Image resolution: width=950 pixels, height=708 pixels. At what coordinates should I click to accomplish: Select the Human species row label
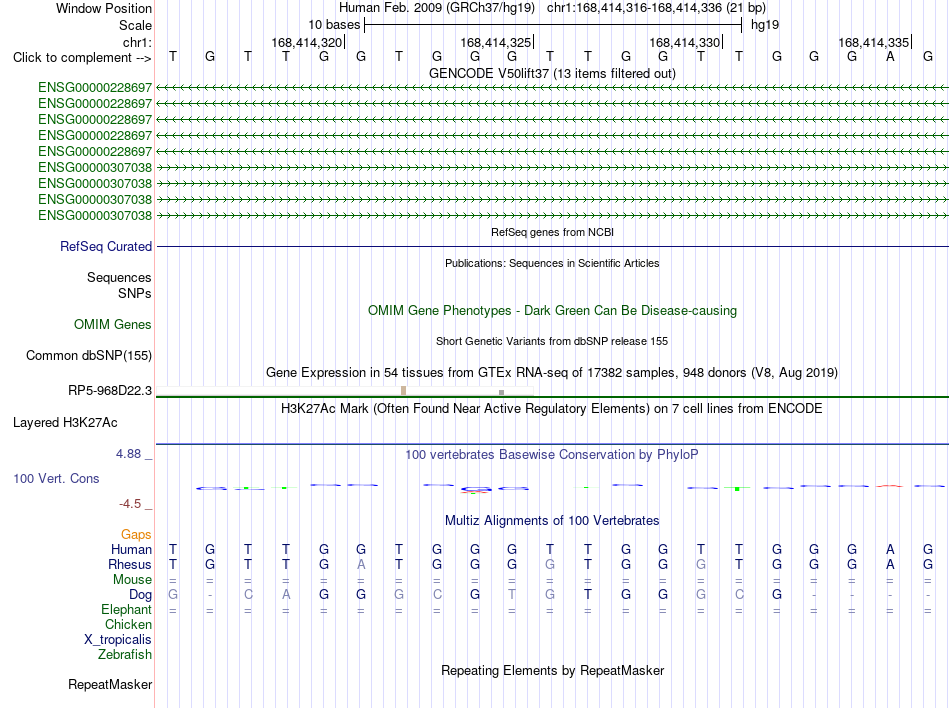tap(131, 549)
